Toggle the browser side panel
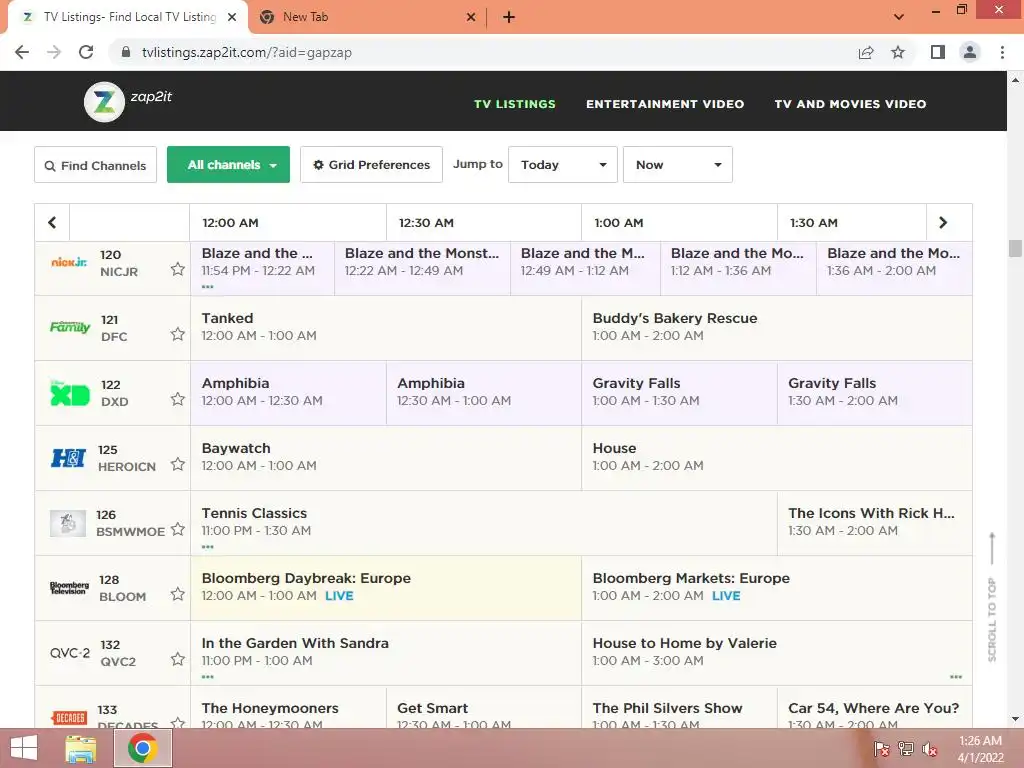Screen dimensions: 1024x768 [938, 52]
